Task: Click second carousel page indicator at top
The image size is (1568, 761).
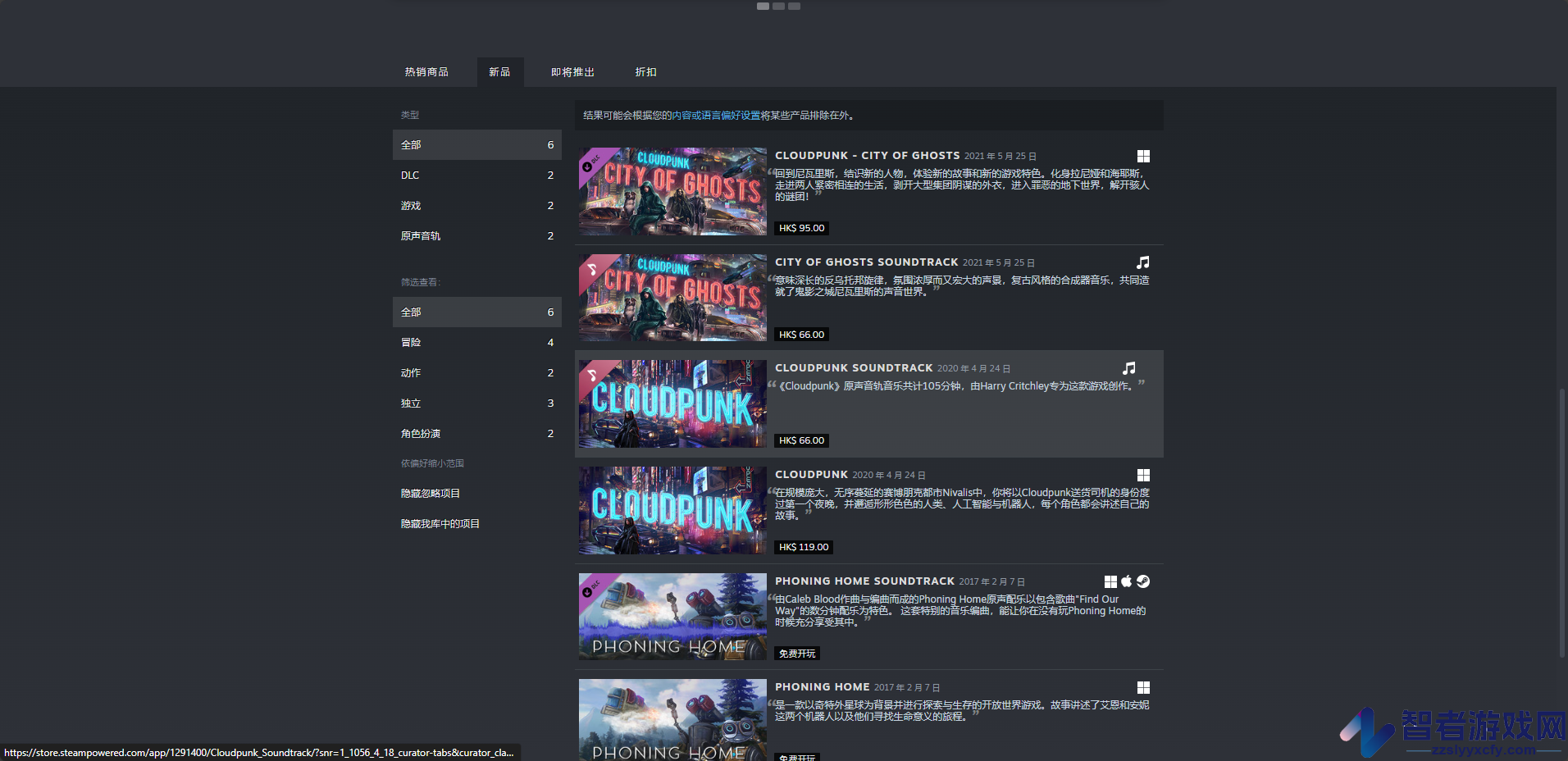Action: [779, 6]
